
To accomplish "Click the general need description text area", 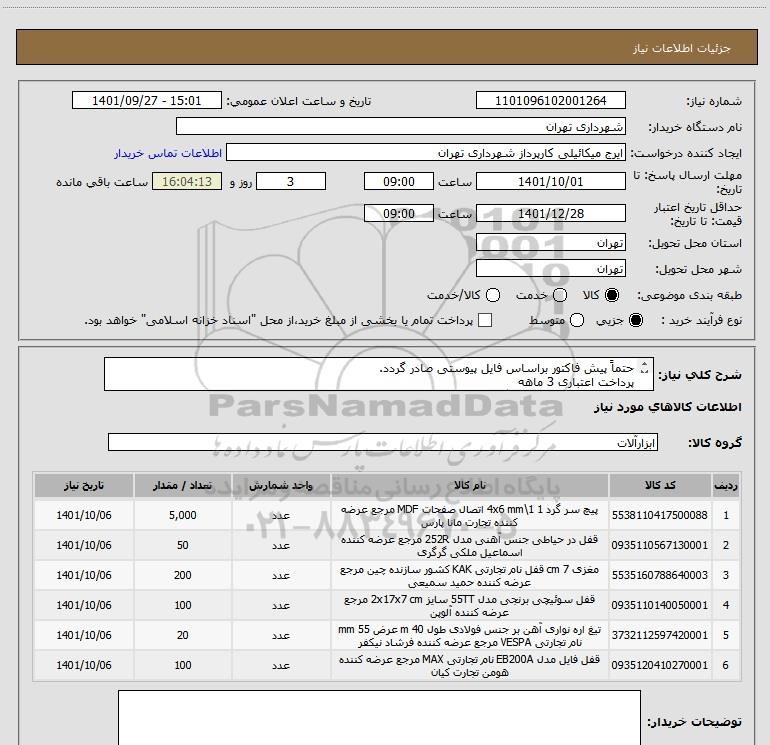I will (379, 374).
